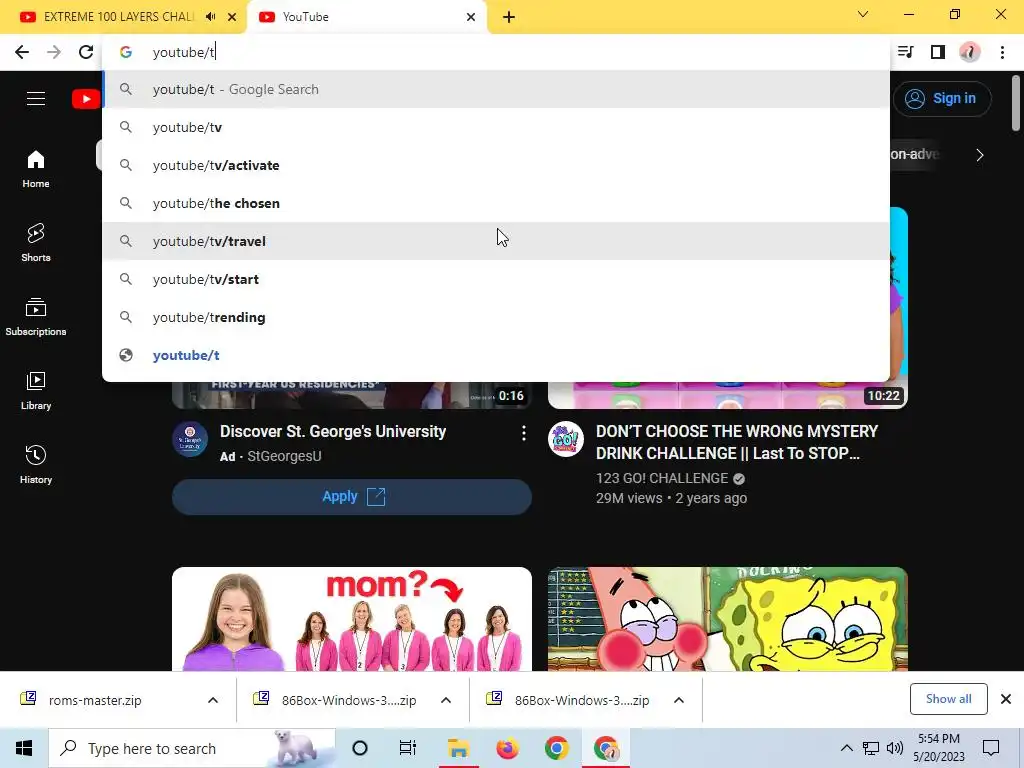1024x768 pixels.
Task: Open File Explorer from taskbar
Action: point(458,748)
